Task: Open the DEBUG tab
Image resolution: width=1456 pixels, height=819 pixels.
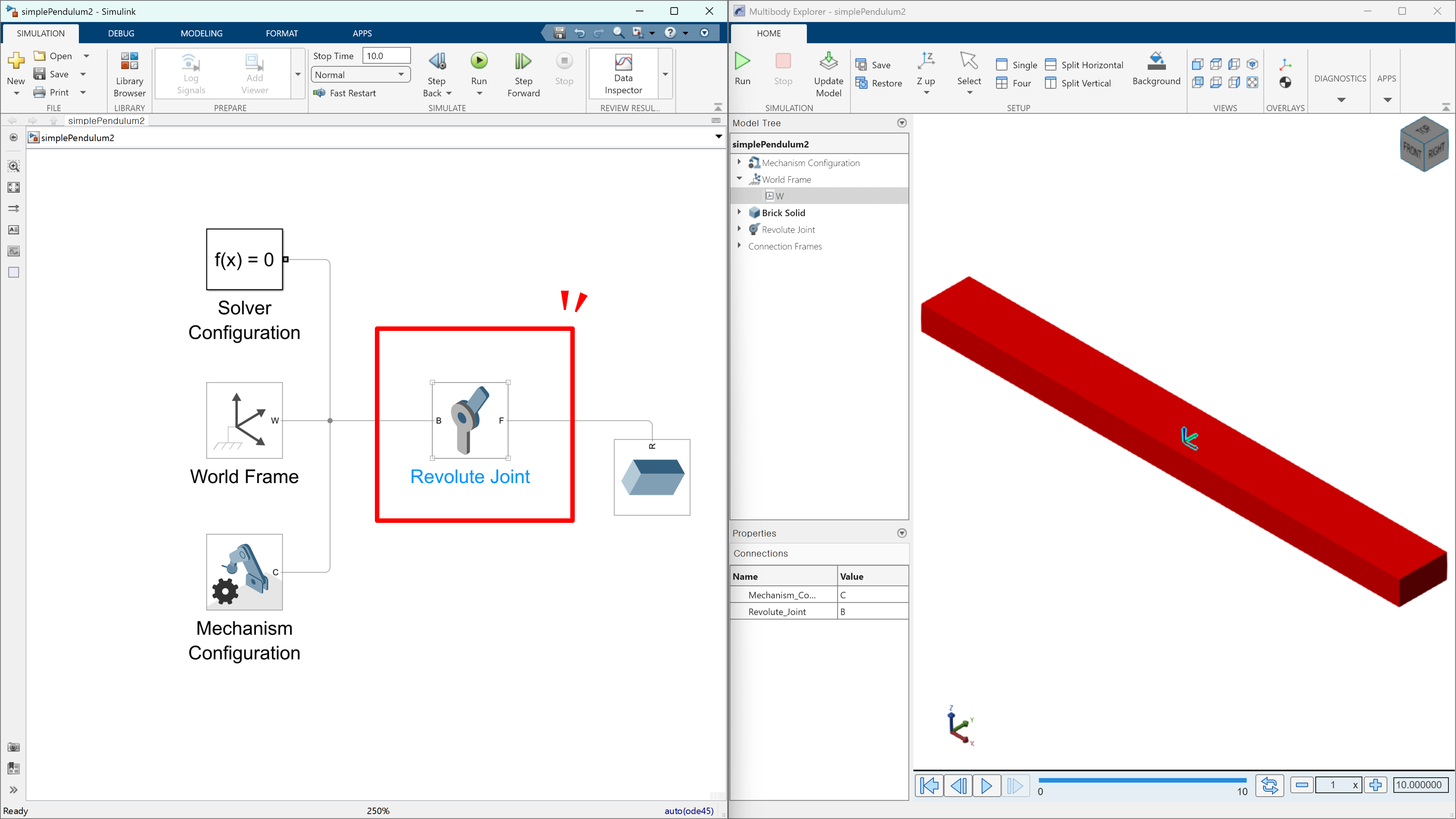Action: 121,33
